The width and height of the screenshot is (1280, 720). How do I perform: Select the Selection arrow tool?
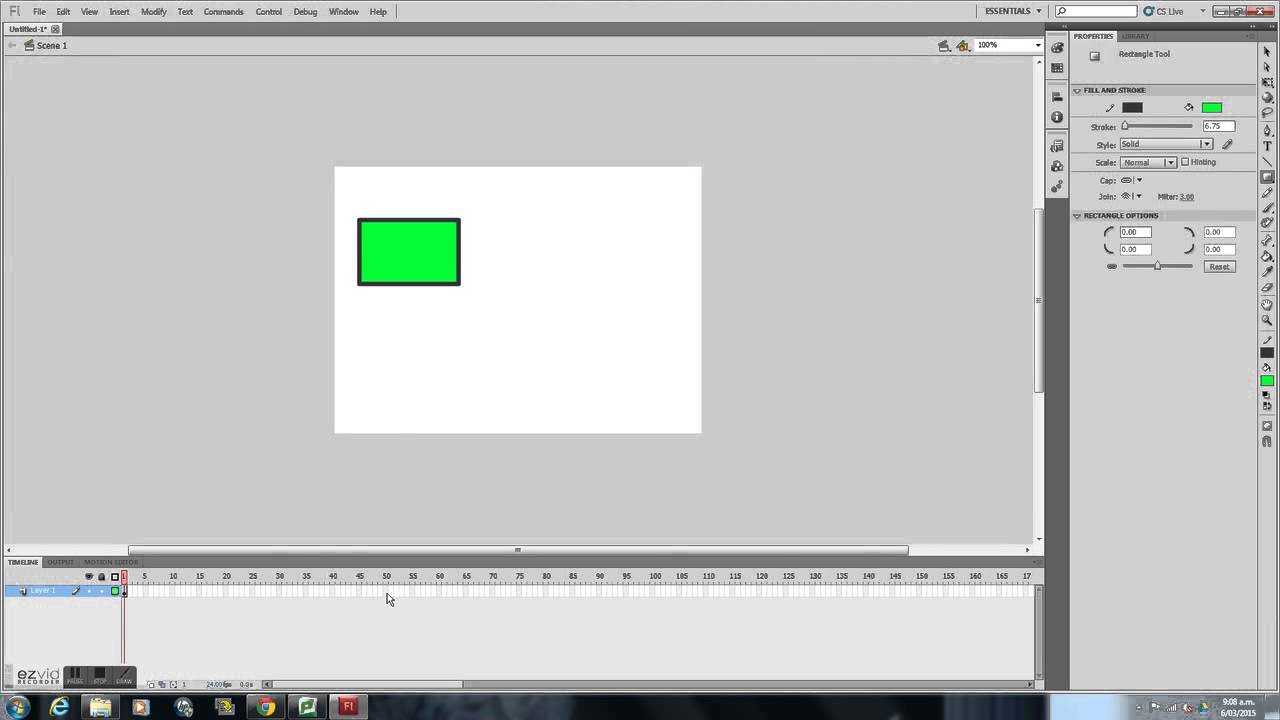(1267, 51)
